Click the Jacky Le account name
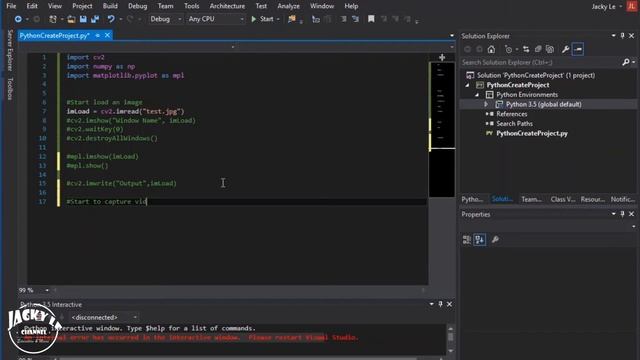Screen dimensions: 640x360 (x=604, y=6)
